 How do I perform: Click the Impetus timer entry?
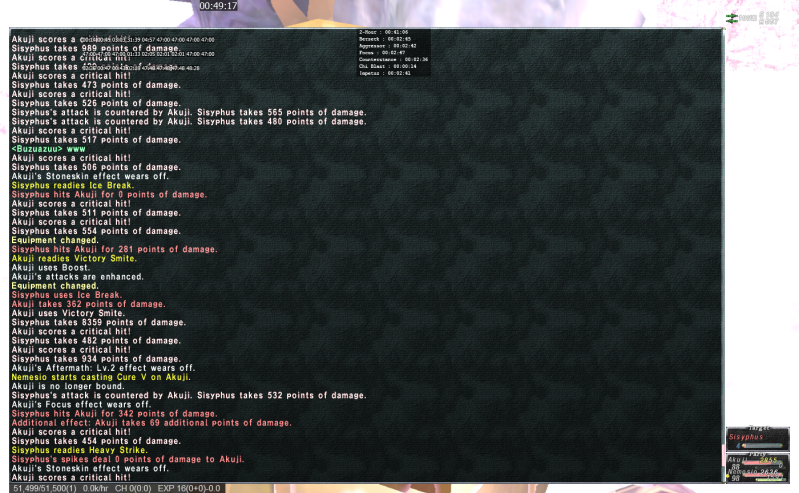[385, 73]
